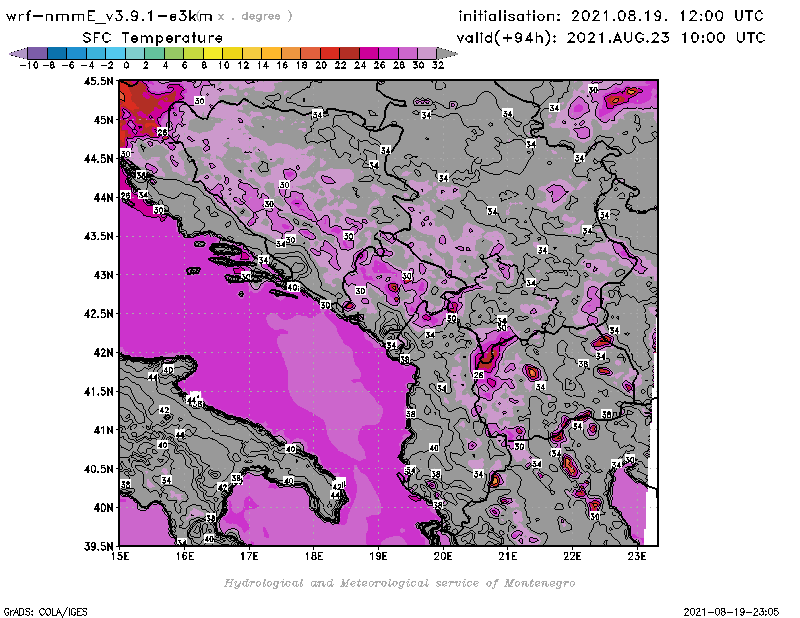This screenshot has width=800, height=618.
Task: Pick the green swatch between 2 and 4
Action: pos(155,53)
